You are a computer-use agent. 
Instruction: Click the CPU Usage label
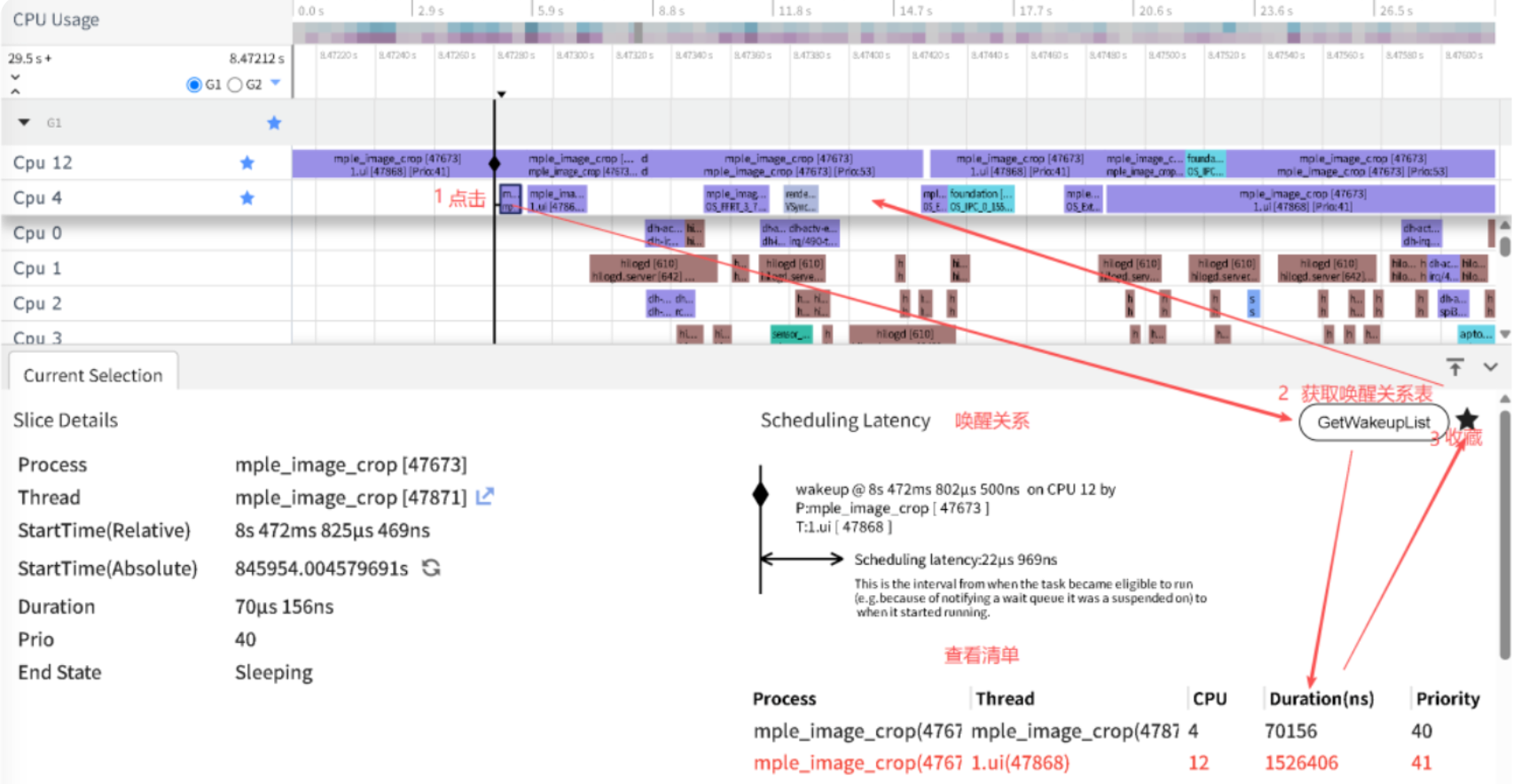point(56,20)
